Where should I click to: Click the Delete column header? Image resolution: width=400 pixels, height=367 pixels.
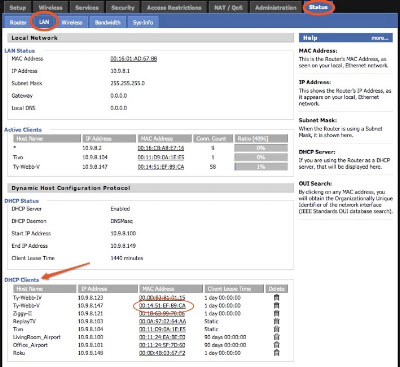pos(277,289)
